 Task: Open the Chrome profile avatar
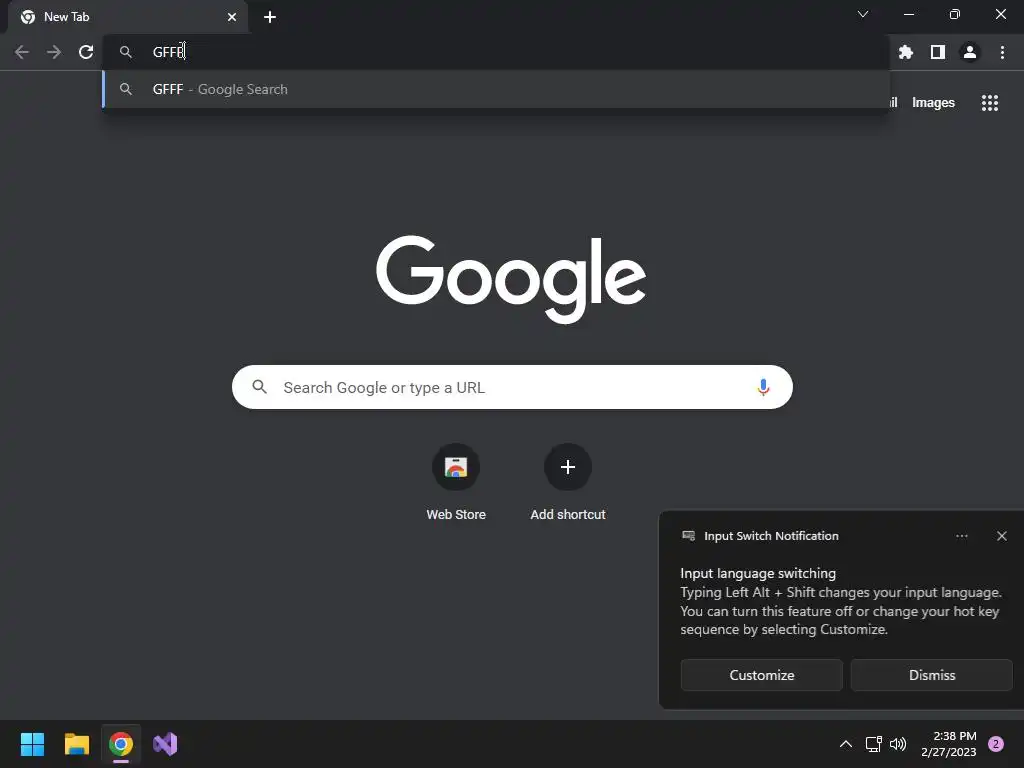(x=970, y=52)
